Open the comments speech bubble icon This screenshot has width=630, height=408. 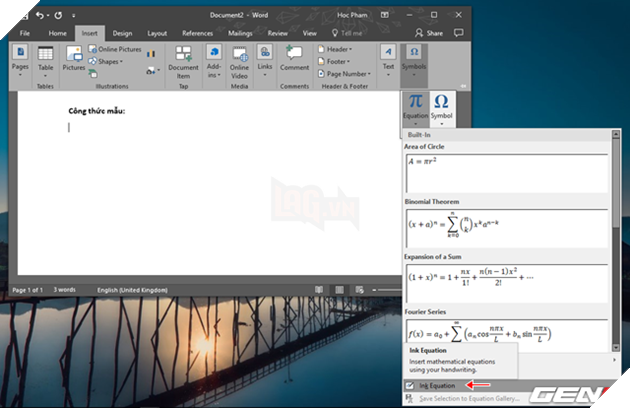coord(458,33)
